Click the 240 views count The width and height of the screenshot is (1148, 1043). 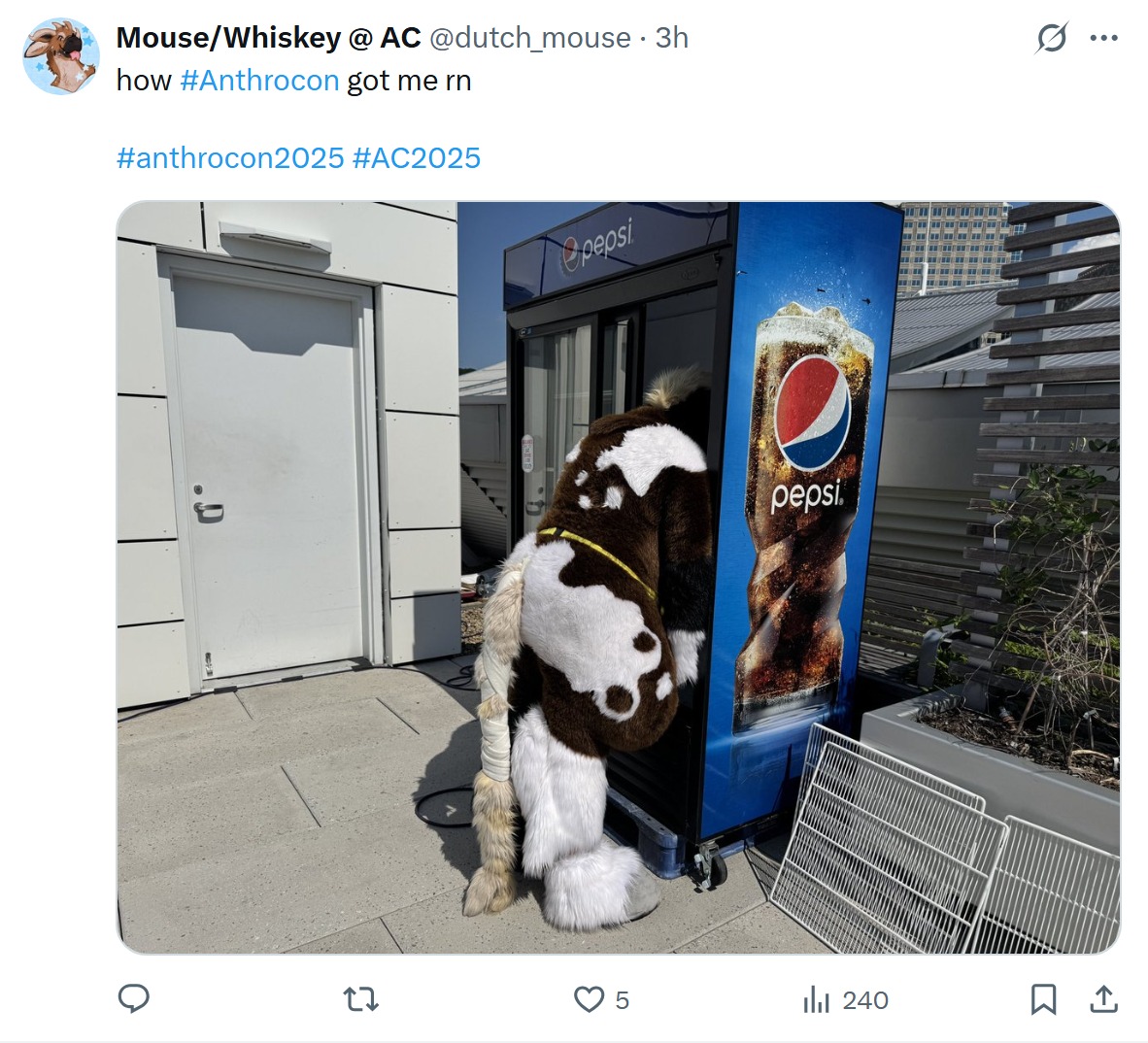865,1000
